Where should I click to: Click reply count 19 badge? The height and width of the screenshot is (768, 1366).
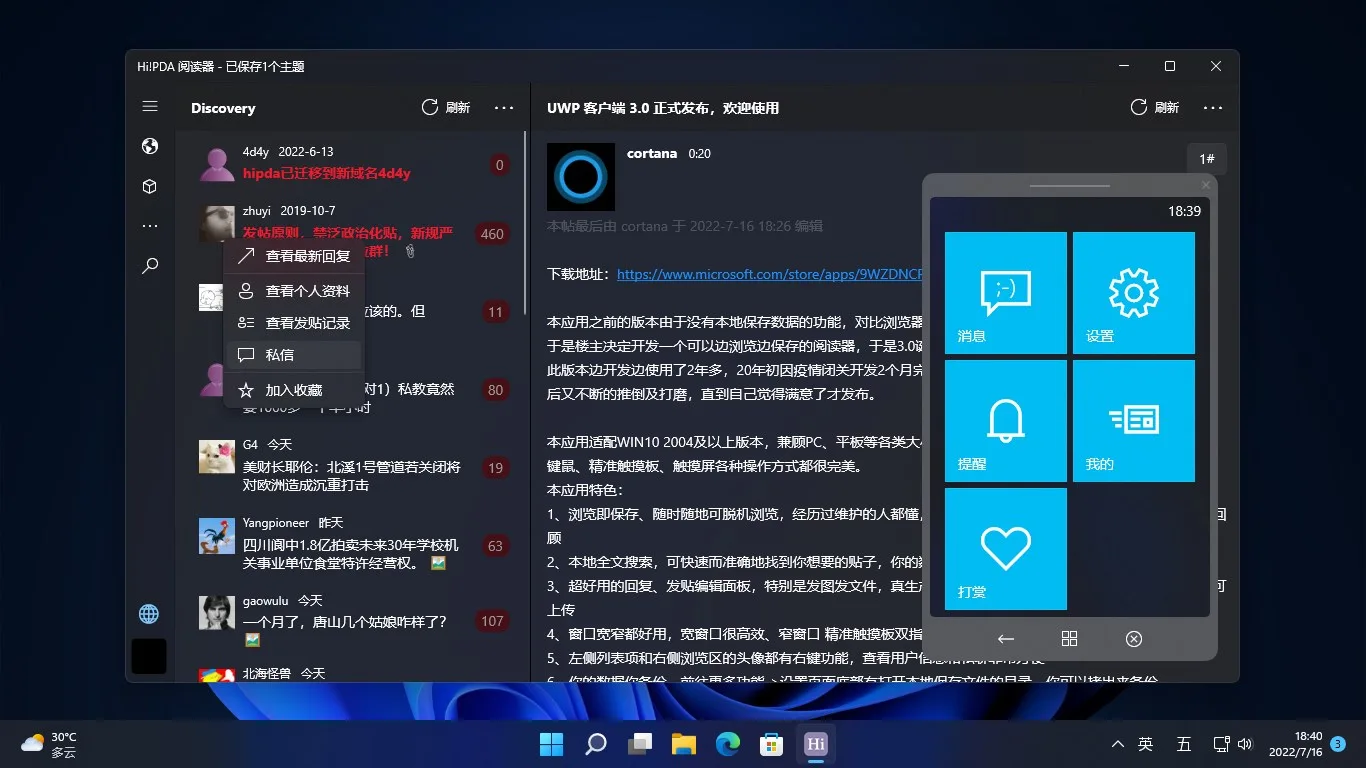coord(495,468)
